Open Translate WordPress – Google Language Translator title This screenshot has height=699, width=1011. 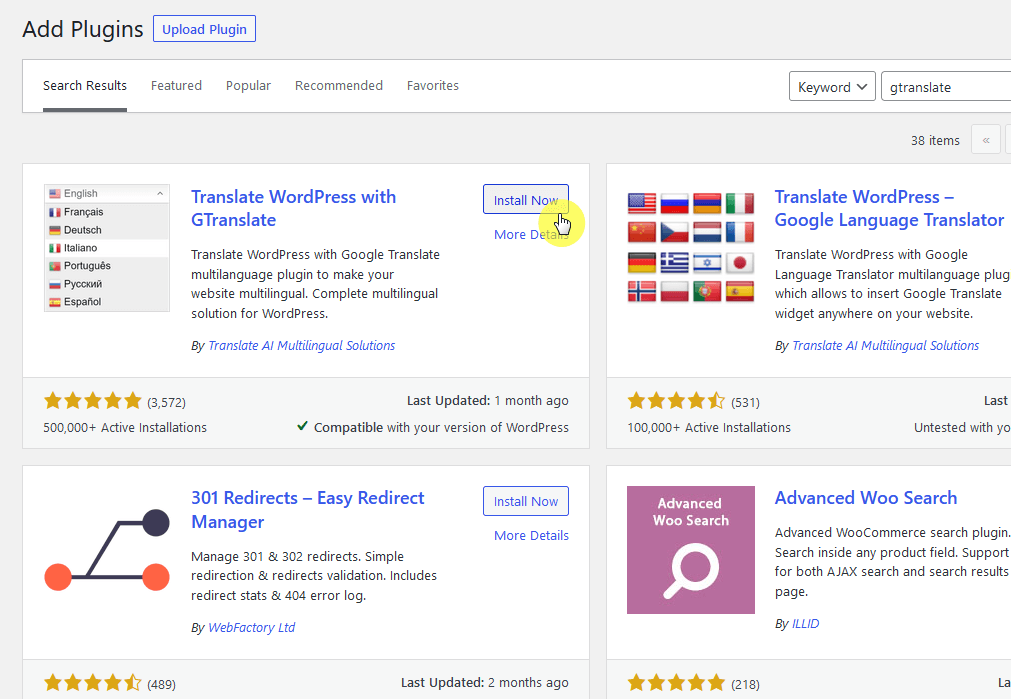point(889,208)
